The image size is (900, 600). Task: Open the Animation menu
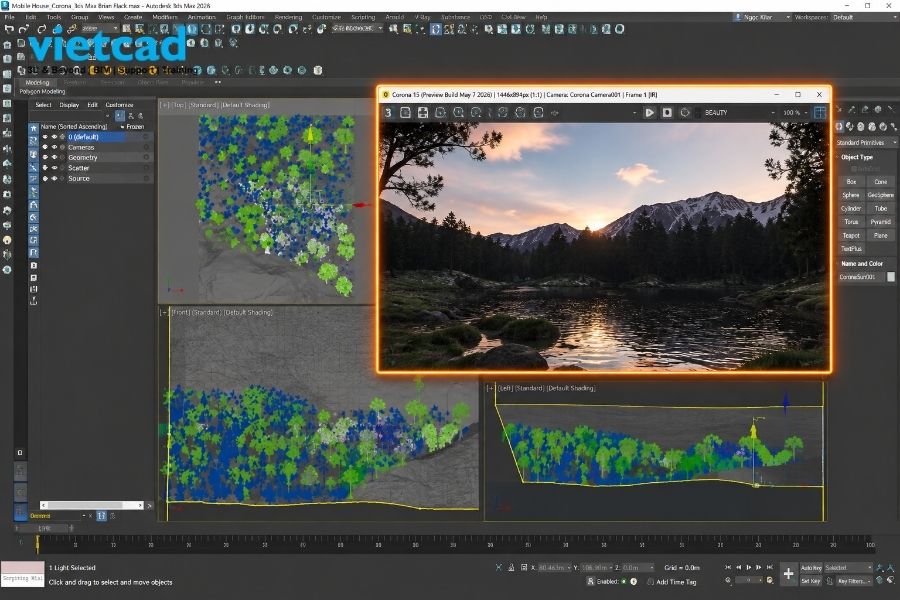click(201, 17)
